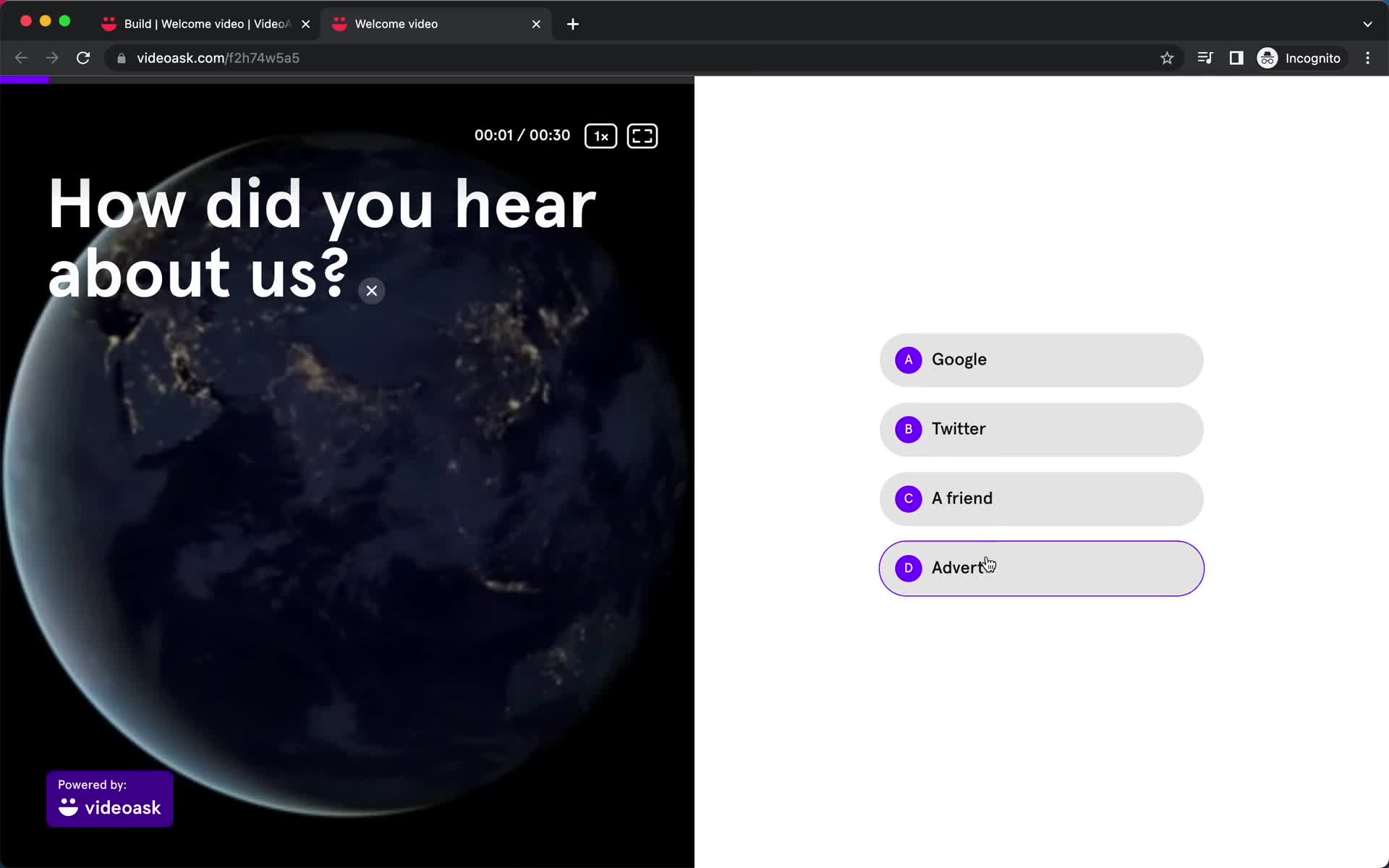The height and width of the screenshot is (868, 1389).
Task: Close the question overlay with X
Action: point(371,291)
